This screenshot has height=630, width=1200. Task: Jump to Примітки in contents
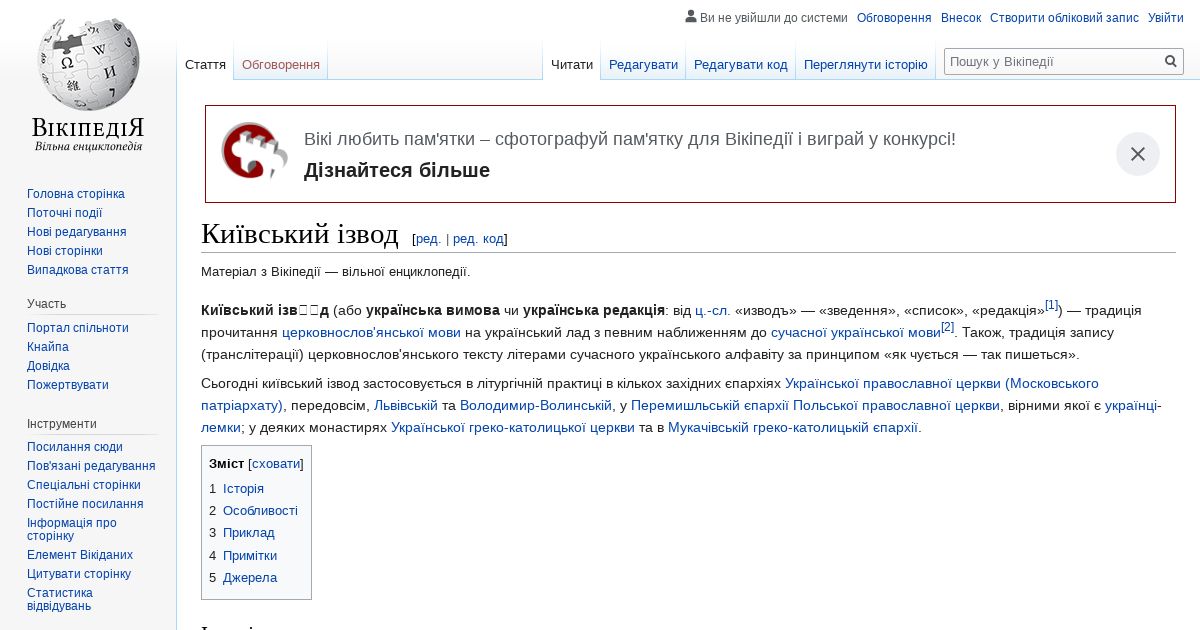click(x=250, y=556)
